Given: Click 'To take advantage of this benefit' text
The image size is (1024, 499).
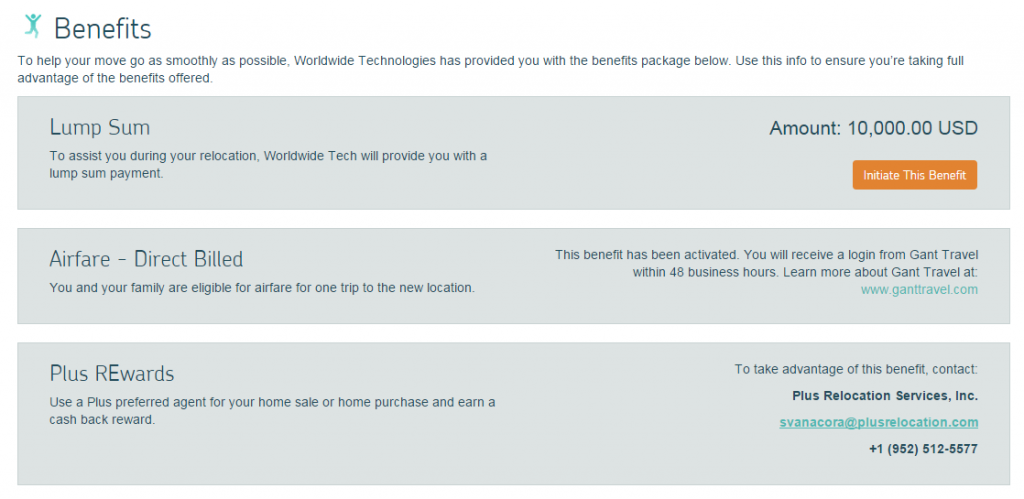Looking at the screenshot, I should (x=856, y=370).
